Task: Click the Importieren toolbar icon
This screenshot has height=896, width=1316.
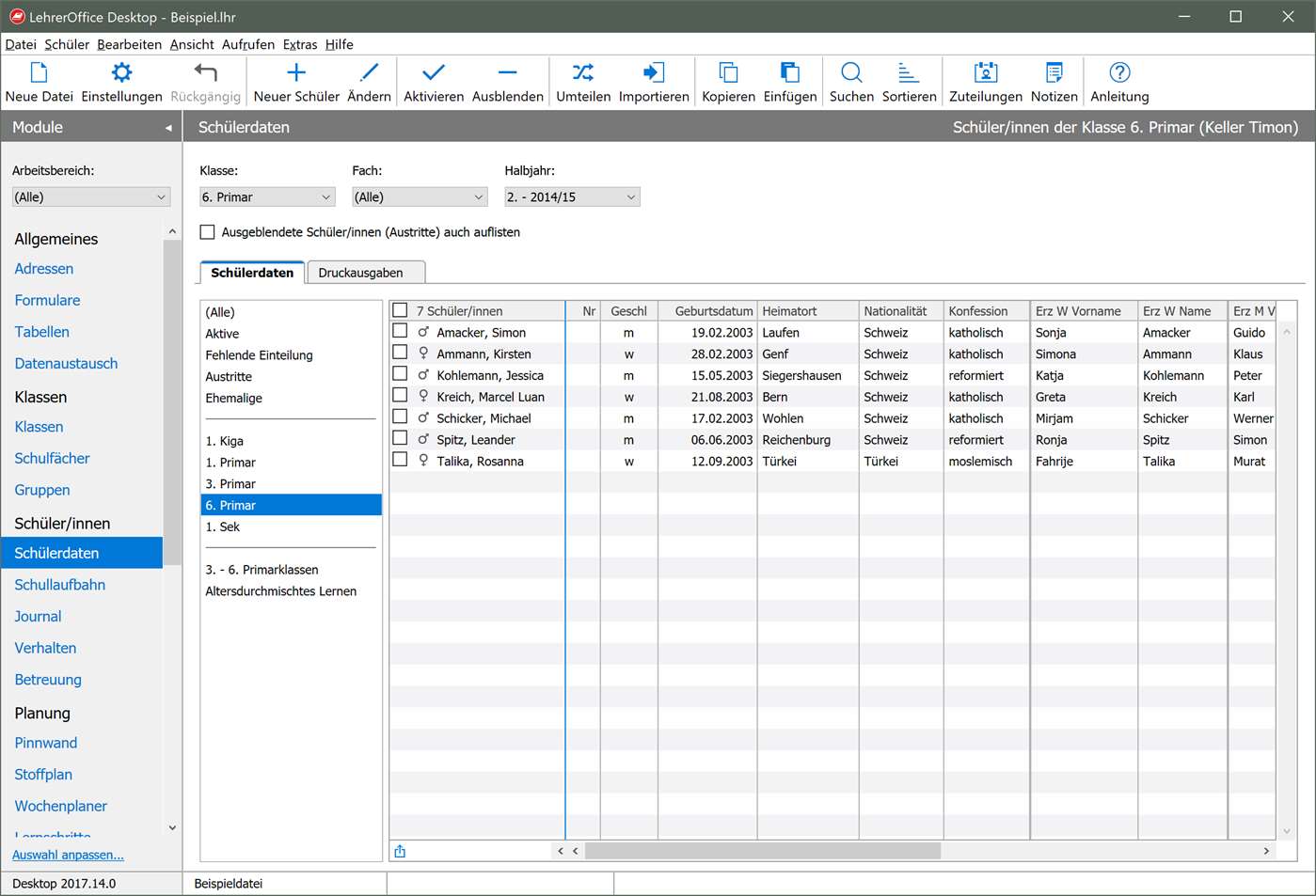Action: 654,73
